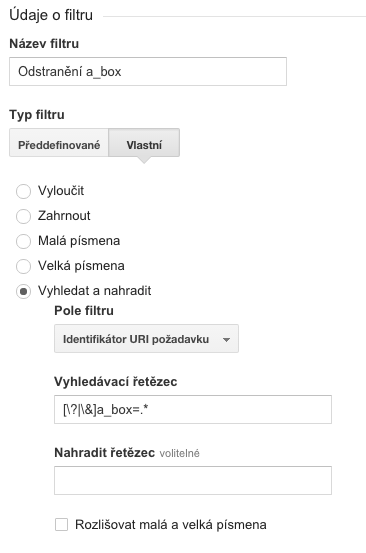This screenshot has height=553, width=366.
Task: Click the dropdown arrow of Identifikátor URI požadavku
Action: [226, 340]
